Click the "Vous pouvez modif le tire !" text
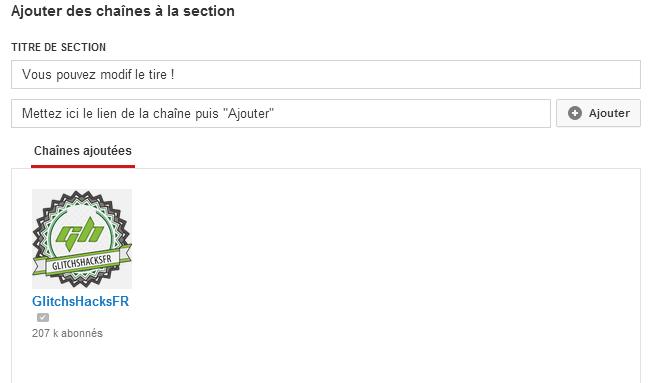The width and height of the screenshot is (650, 383). click(x=98, y=75)
